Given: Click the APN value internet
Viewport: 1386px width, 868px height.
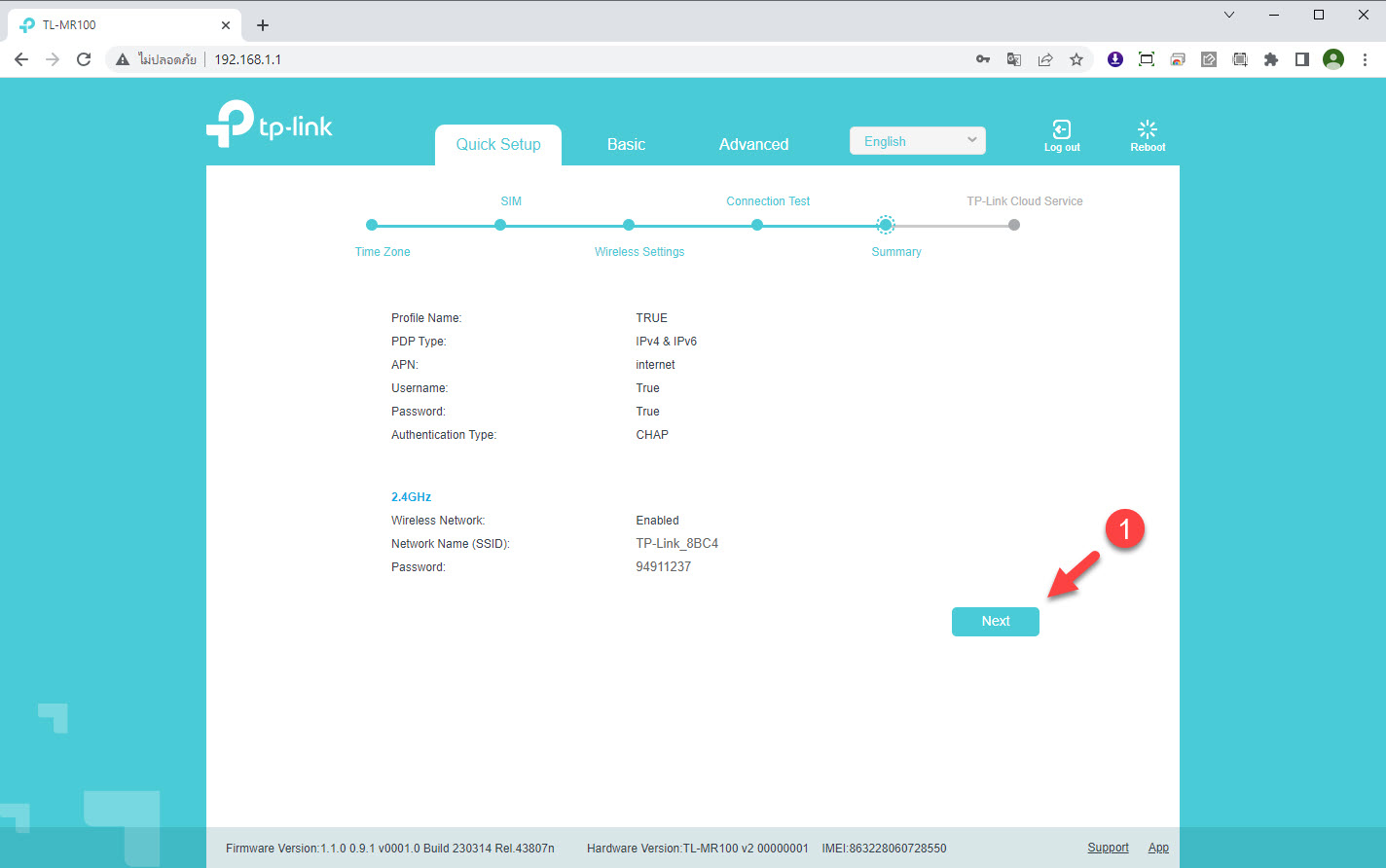Looking at the screenshot, I should (x=655, y=365).
